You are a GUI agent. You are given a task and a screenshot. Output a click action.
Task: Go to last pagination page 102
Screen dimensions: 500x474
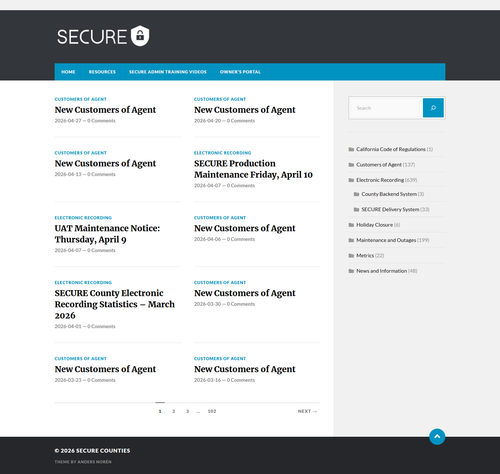[212, 411]
